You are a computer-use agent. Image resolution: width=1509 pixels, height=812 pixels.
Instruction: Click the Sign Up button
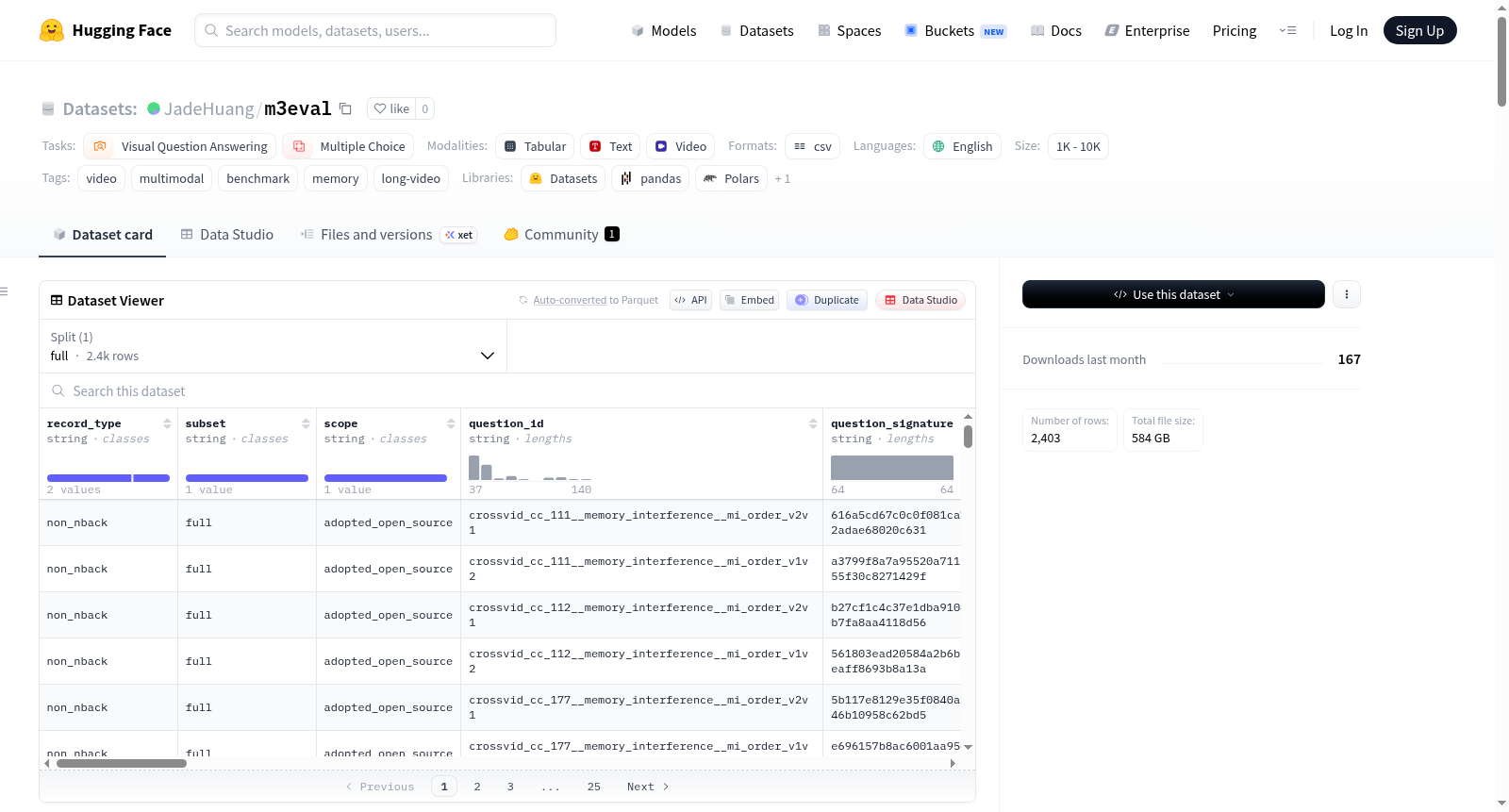point(1419,30)
